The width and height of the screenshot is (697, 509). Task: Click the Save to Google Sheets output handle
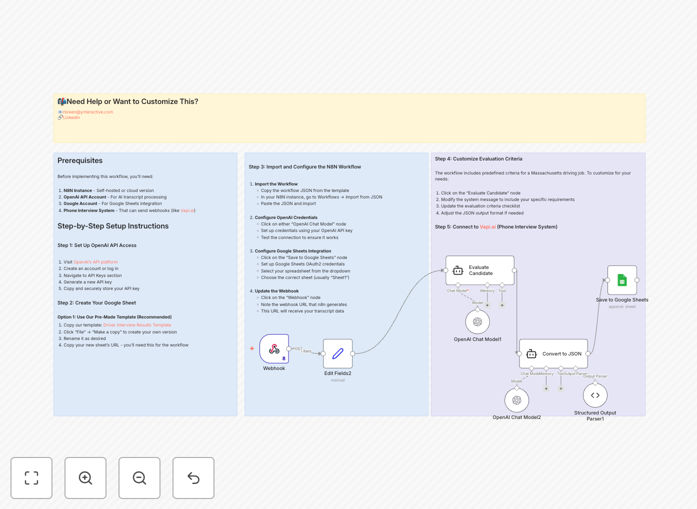[x=637, y=280]
